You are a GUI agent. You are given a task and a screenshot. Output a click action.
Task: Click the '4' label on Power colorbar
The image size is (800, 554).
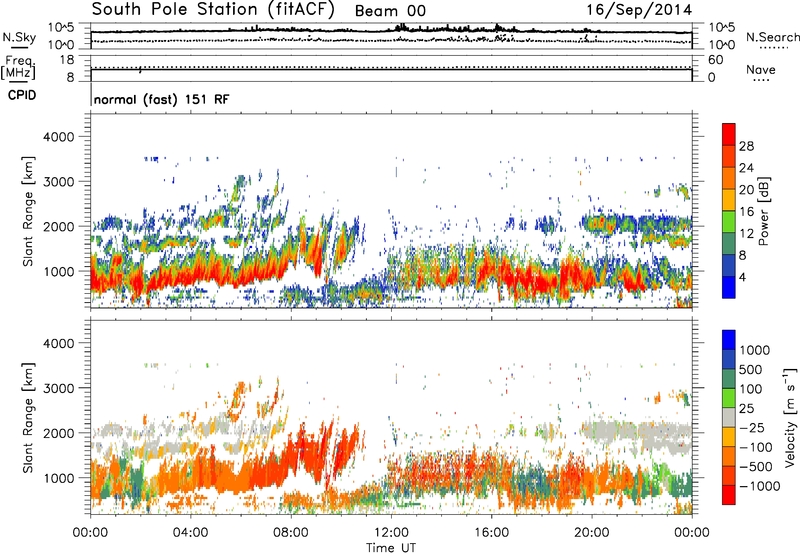pos(742,277)
